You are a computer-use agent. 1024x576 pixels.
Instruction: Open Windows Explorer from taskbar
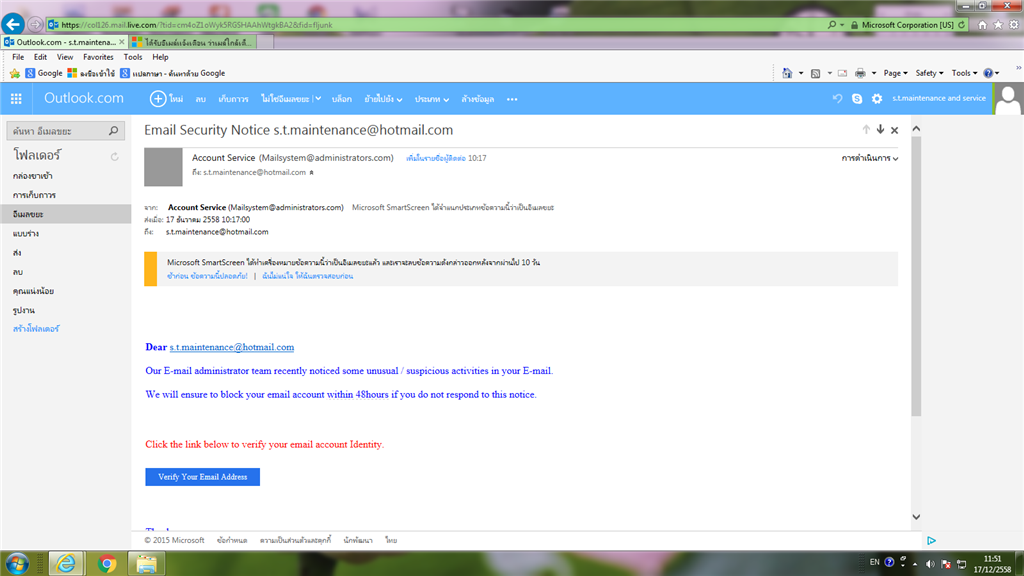tap(146, 563)
